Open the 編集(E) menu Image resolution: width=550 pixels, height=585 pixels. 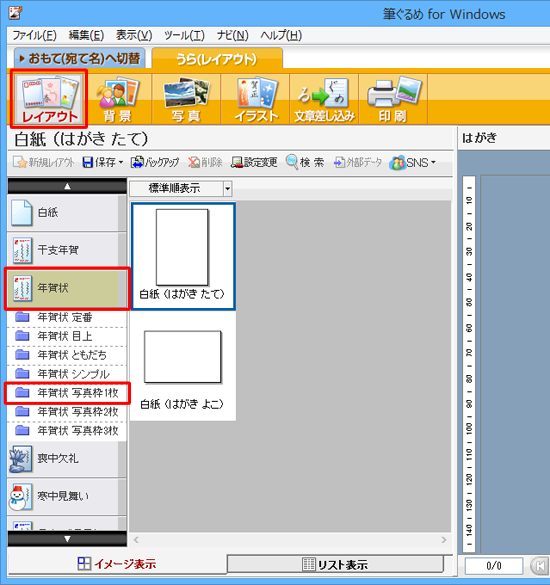tap(87, 35)
